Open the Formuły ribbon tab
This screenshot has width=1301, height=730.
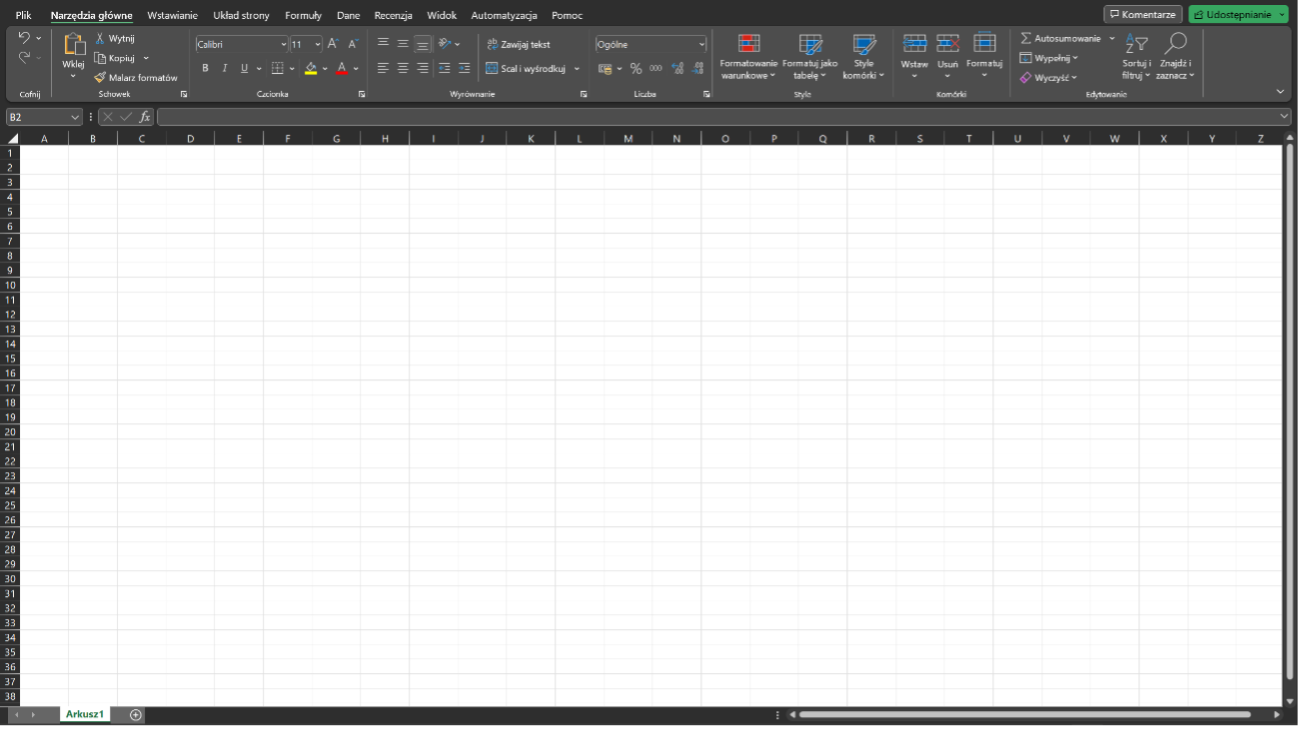click(x=303, y=15)
